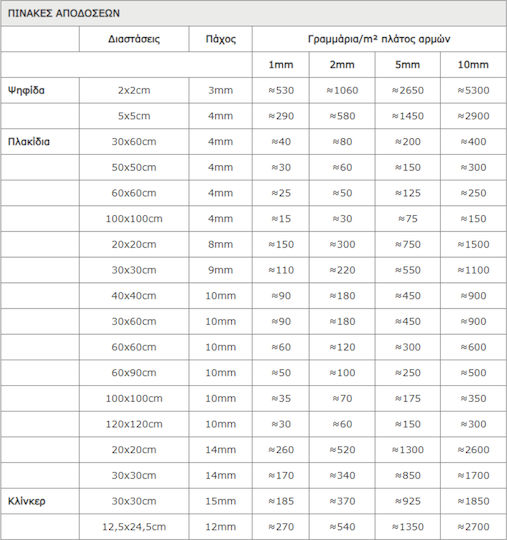
Task: Click the 15mm thickness cell
Action: point(220,501)
